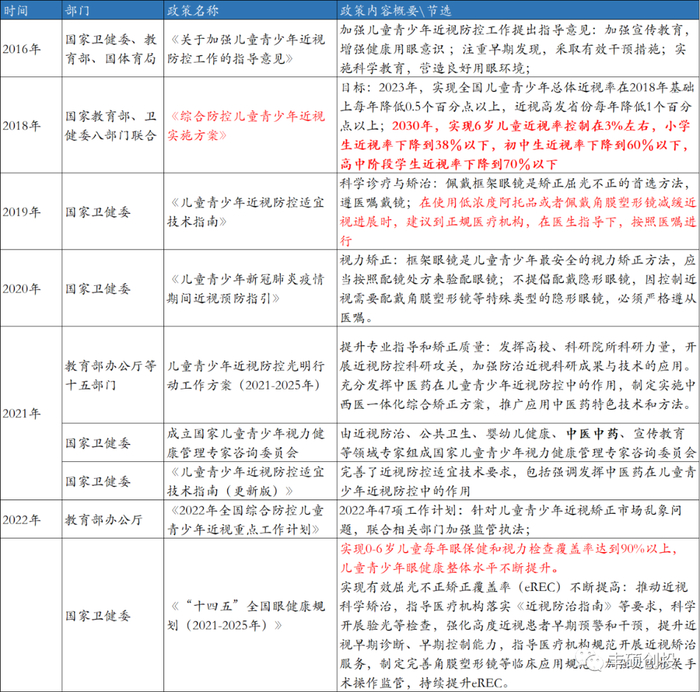This screenshot has height=692, width=700.
Task: Click summary starting 由近视防治、公共卫生、婴幼儿健康
Action: 518,443
